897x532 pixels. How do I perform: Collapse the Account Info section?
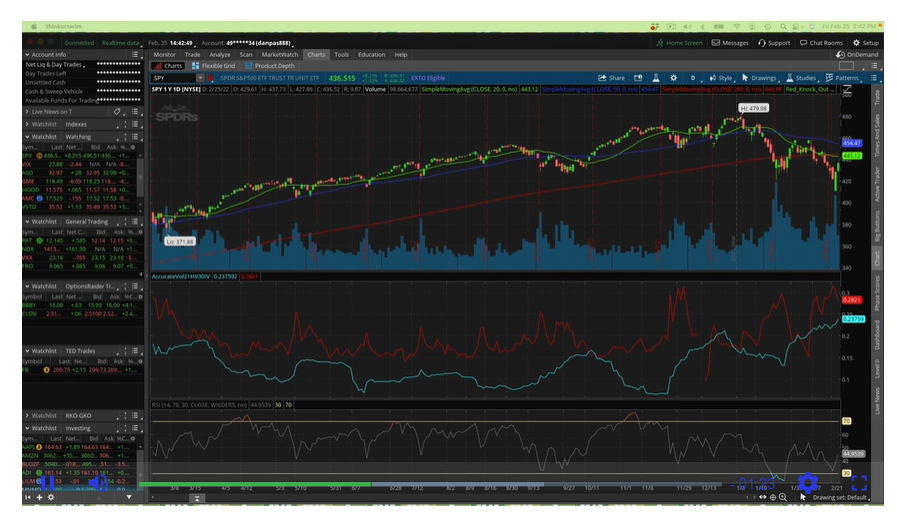pyautogui.click(x=27, y=54)
